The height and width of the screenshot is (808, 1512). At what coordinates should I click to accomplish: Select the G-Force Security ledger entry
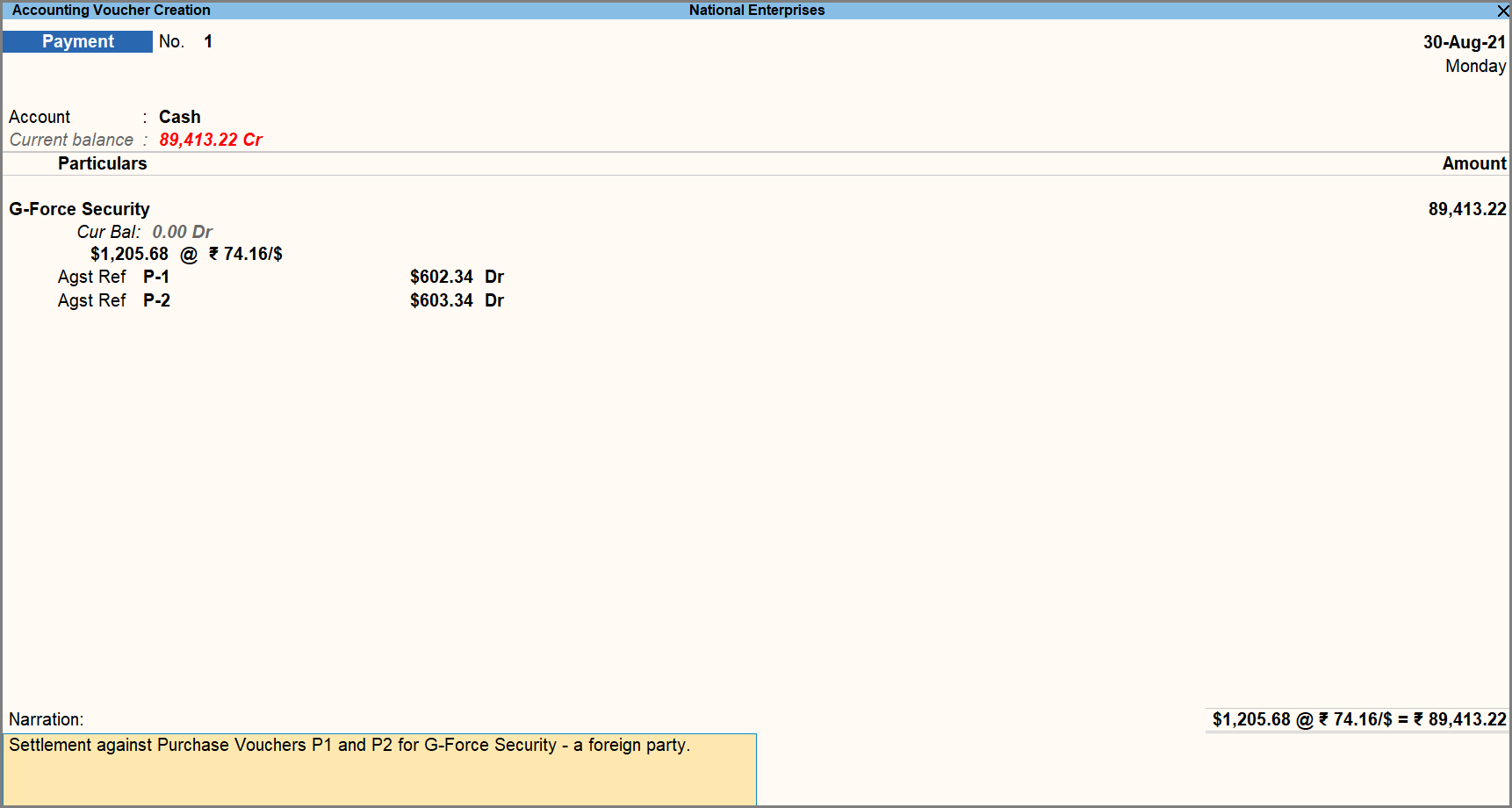pos(79,209)
